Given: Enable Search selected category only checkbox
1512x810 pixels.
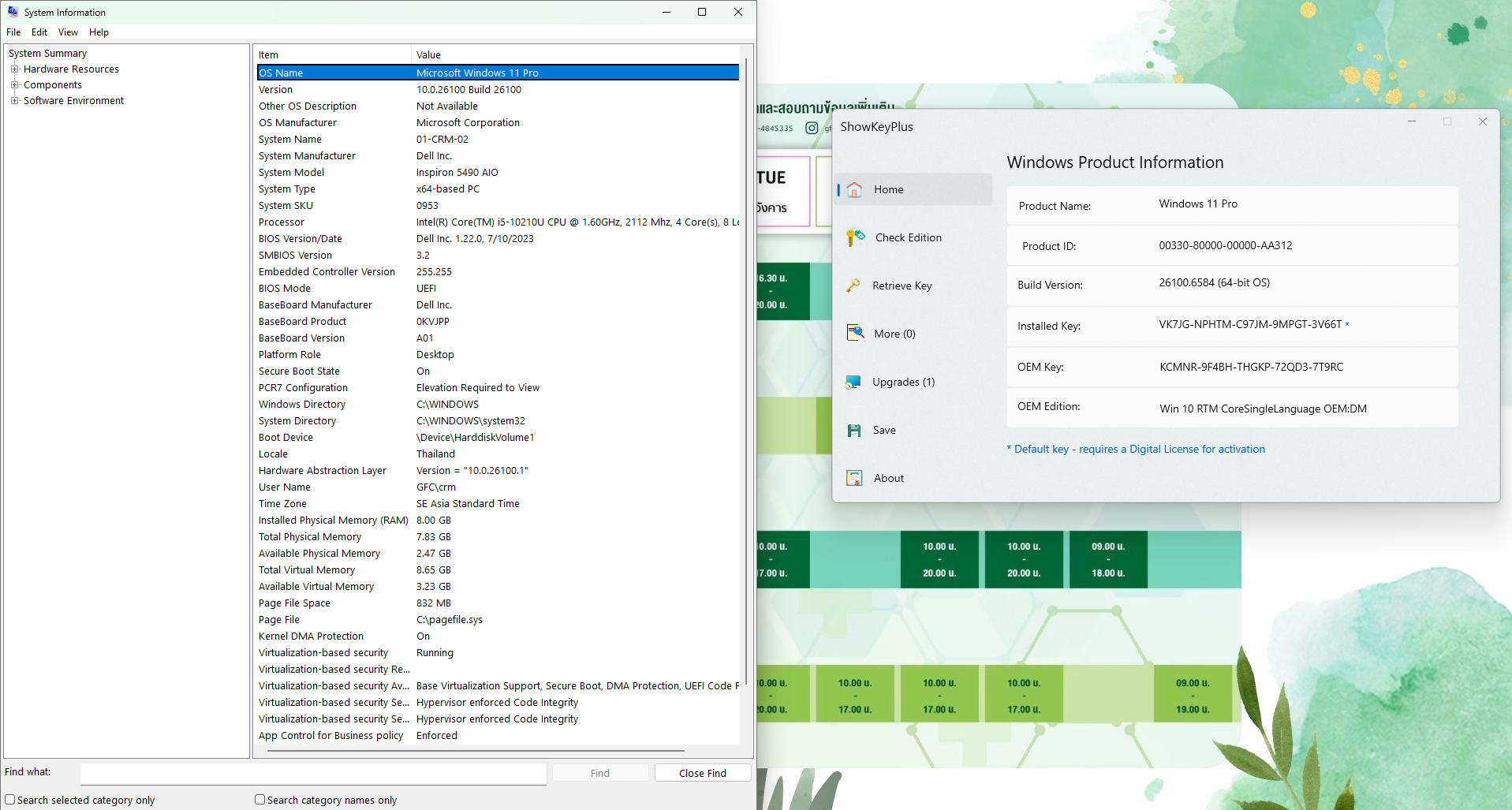Looking at the screenshot, I should 10,800.
